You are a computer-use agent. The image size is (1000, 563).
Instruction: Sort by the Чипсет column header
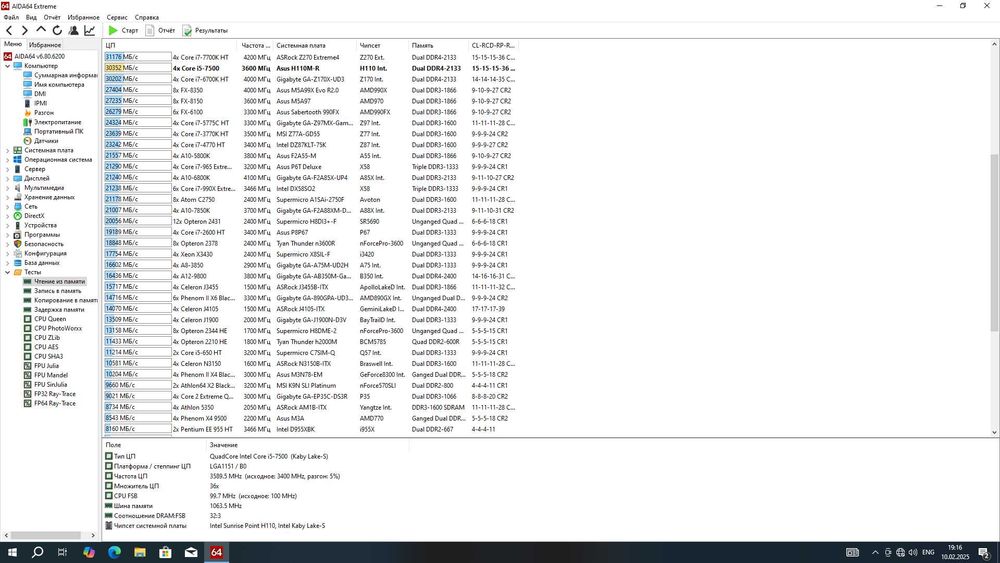[382, 45]
